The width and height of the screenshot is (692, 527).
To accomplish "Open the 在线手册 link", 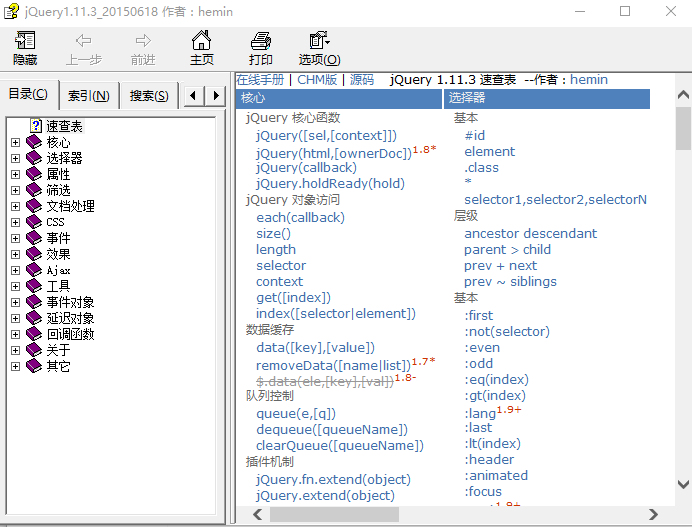I will coord(260,80).
